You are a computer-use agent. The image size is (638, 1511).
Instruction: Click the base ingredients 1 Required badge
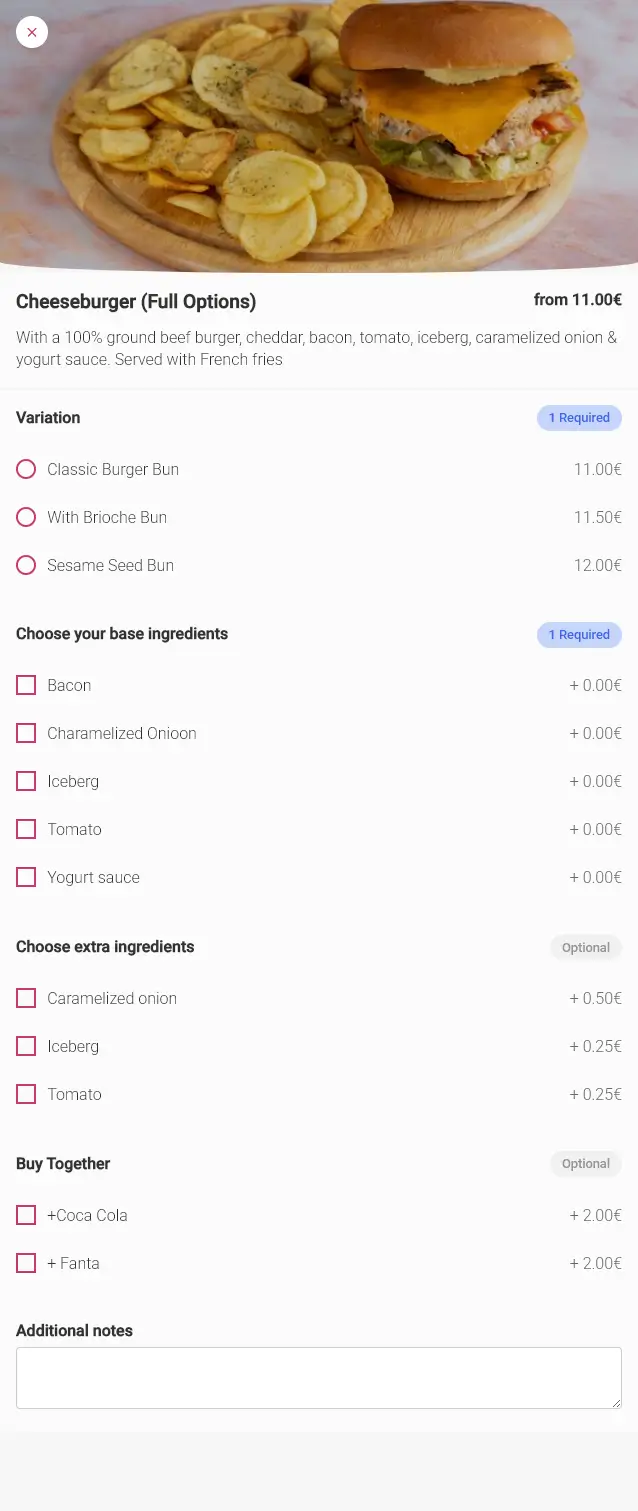pos(579,634)
